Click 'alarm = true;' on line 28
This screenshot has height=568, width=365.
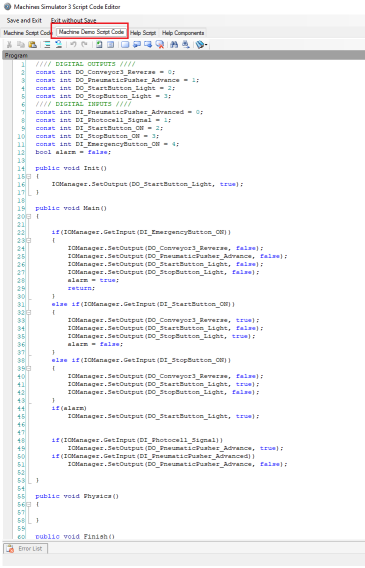93,280
